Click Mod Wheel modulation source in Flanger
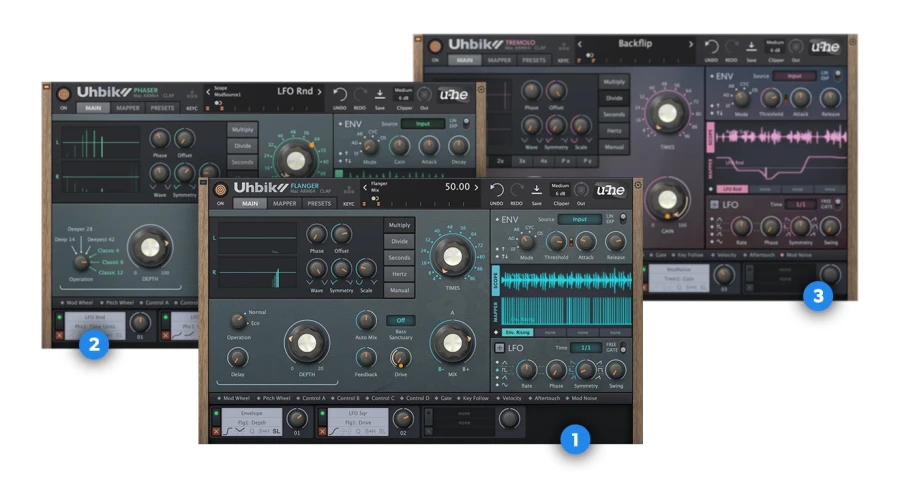This screenshot has height=479, width=900. point(233,398)
